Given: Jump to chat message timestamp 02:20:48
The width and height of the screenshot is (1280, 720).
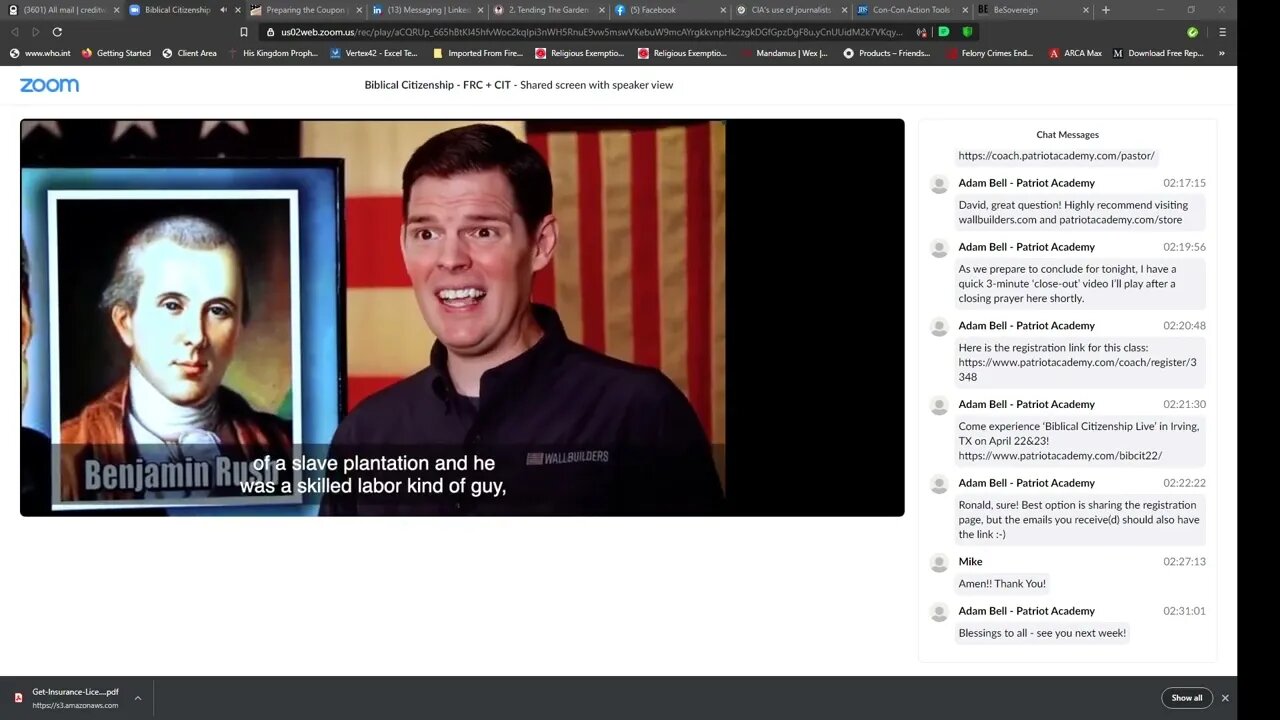Looking at the screenshot, I should pyautogui.click(x=1184, y=325).
